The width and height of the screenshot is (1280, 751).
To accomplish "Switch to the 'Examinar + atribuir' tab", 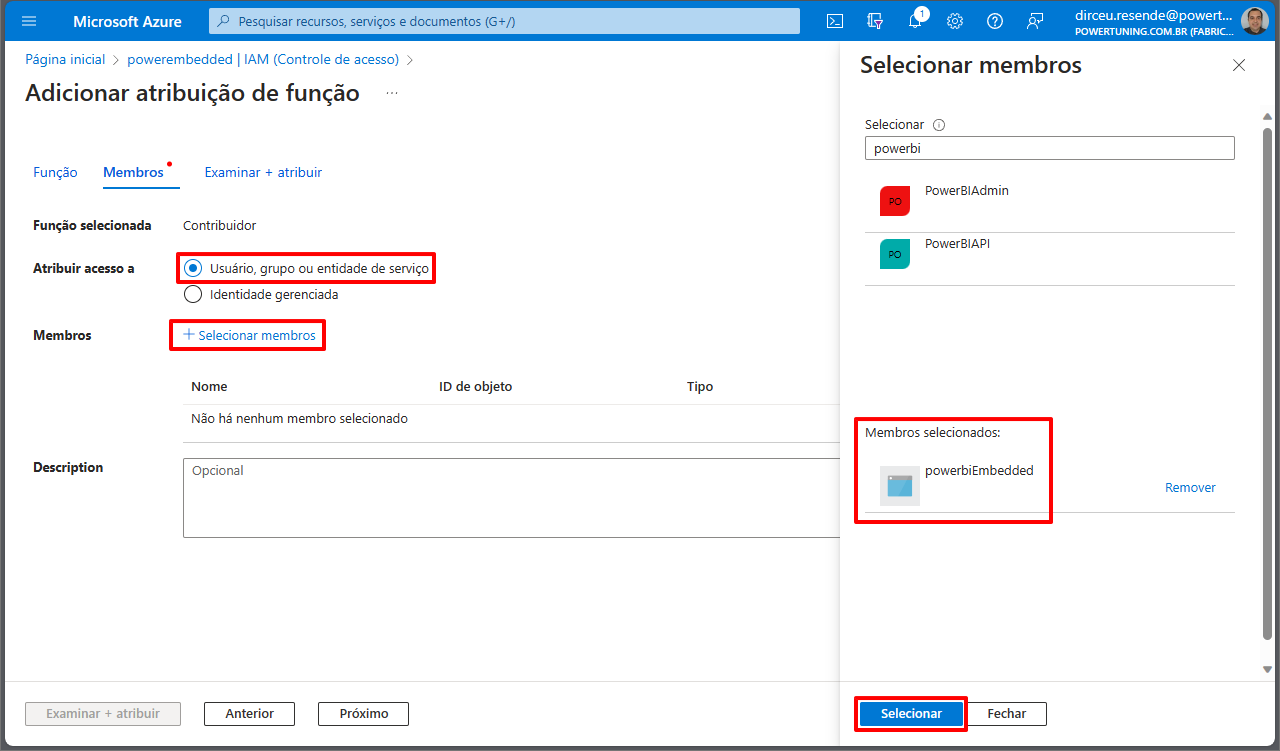I will pos(263,172).
